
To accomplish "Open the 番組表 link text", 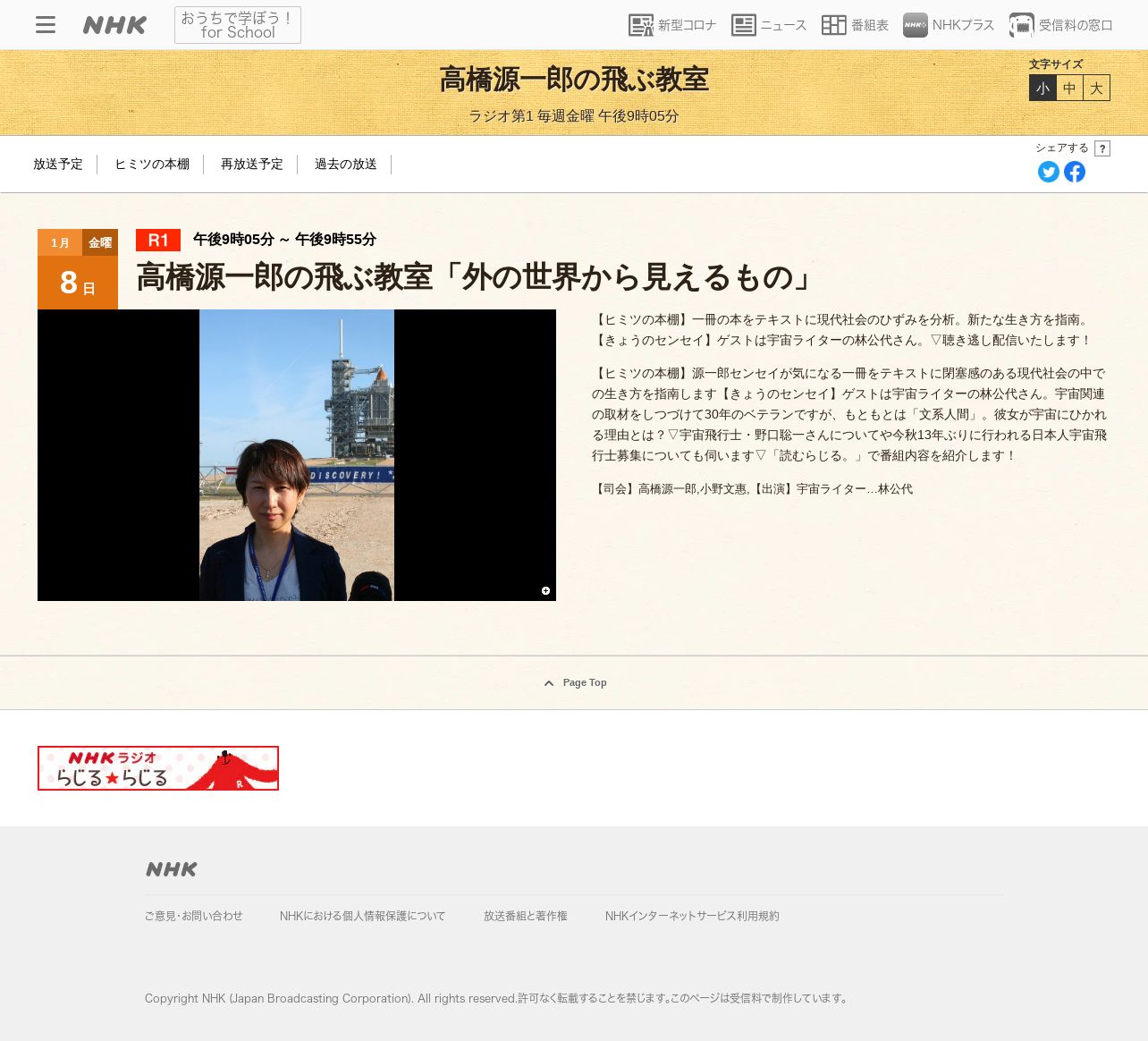I will click(x=870, y=25).
